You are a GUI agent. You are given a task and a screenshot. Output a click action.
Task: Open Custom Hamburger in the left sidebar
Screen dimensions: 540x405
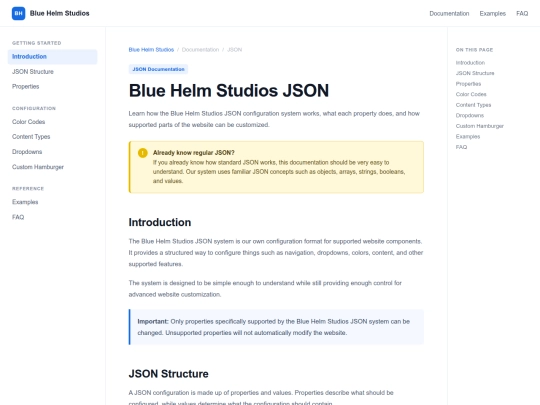(x=53, y=167)
